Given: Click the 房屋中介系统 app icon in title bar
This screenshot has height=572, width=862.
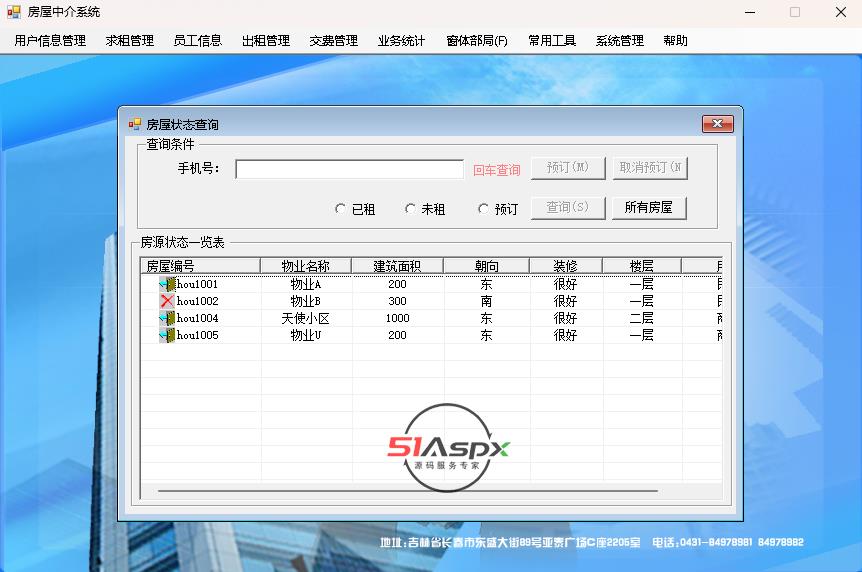Looking at the screenshot, I should 14,12.
